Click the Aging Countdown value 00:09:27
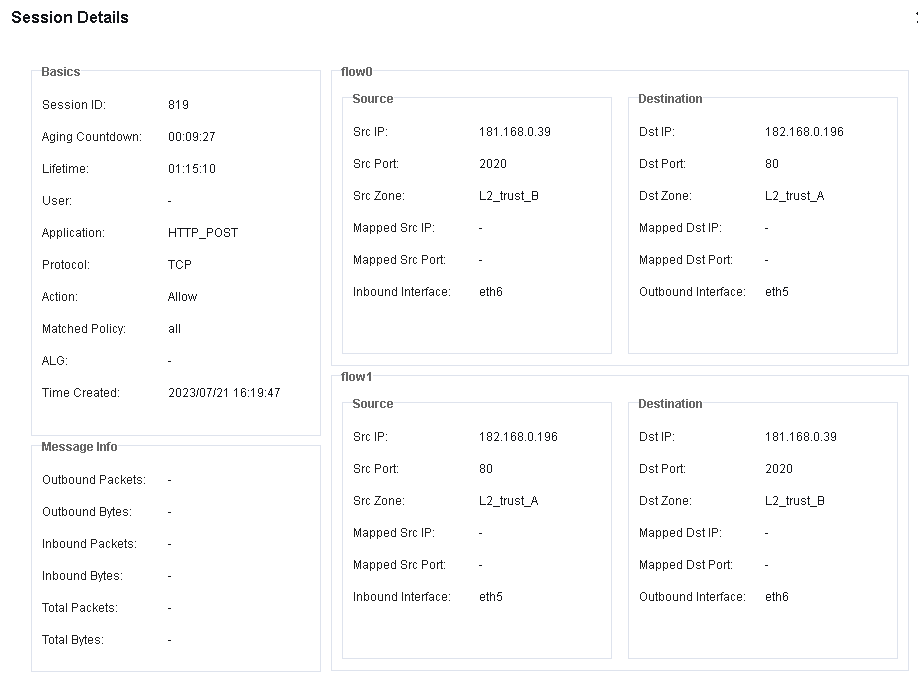918x685 pixels. 191,137
